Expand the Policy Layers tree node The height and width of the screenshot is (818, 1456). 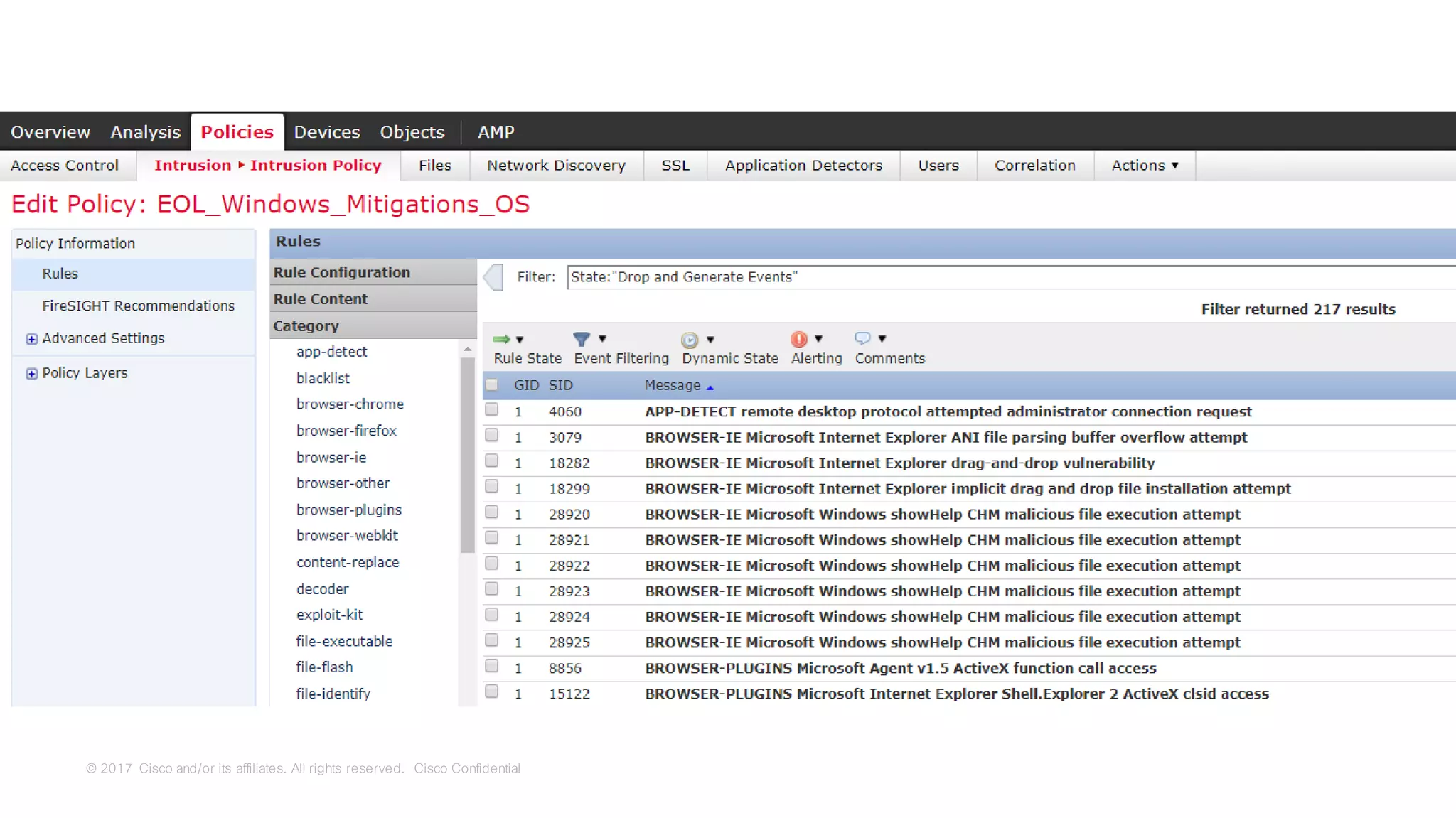[x=31, y=374]
